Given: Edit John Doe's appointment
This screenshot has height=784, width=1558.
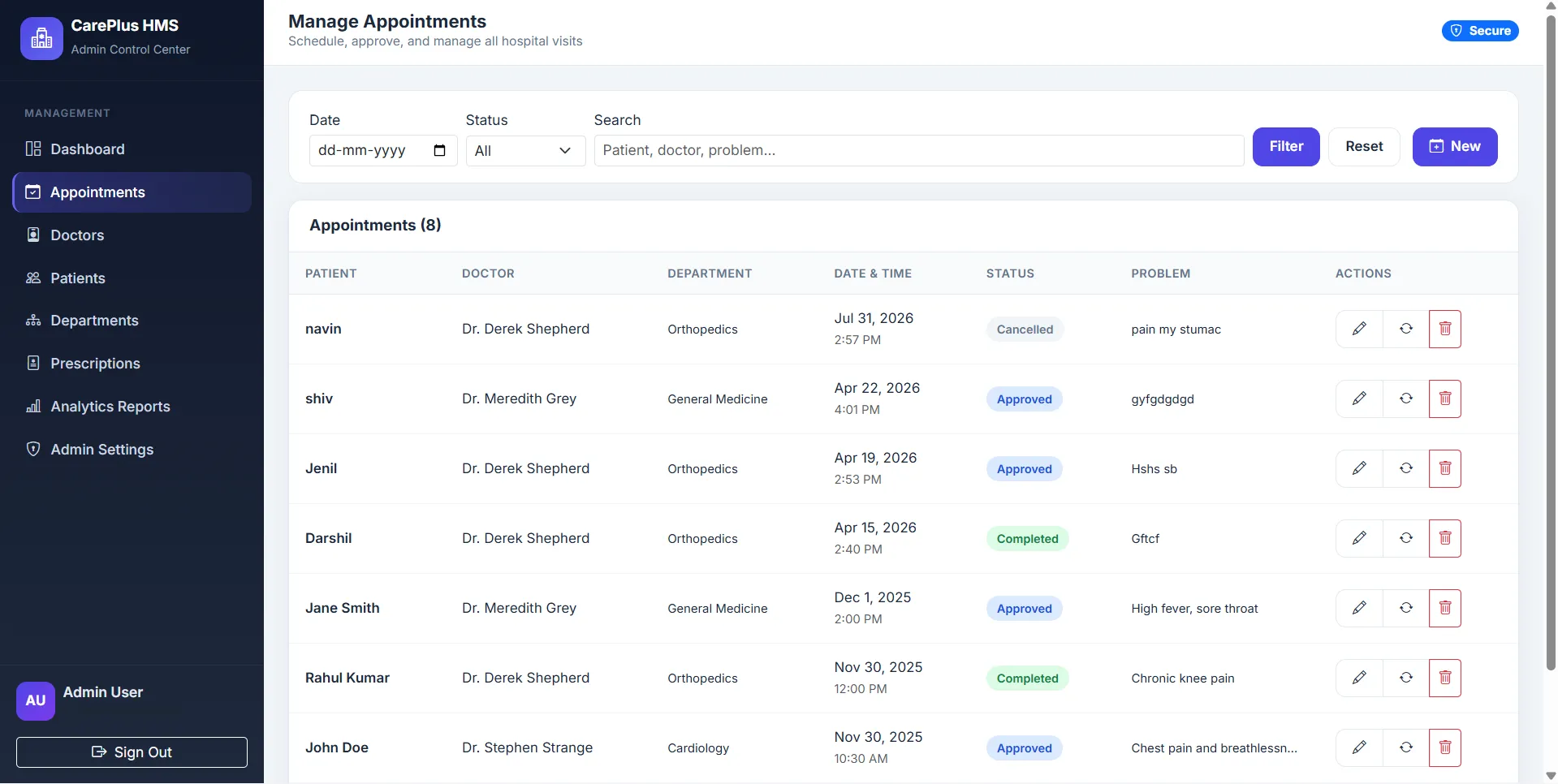Looking at the screenshot, I should [1359, 747].
